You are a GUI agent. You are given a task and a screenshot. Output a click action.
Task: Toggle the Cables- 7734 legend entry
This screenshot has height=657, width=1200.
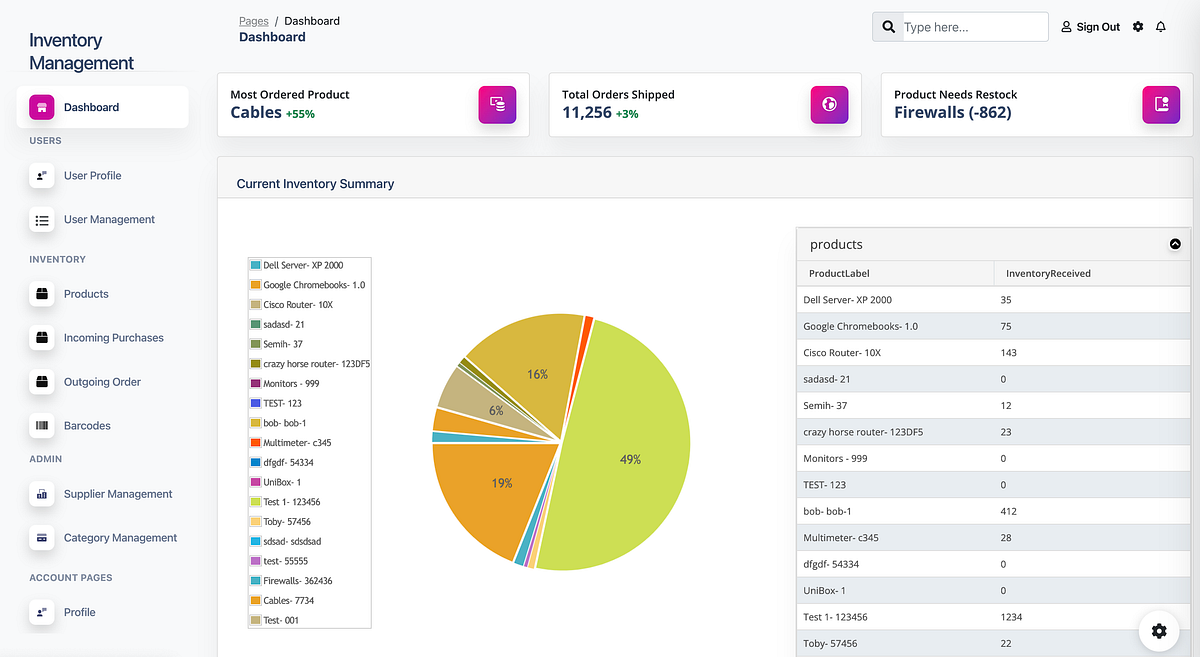coord(291,600)
